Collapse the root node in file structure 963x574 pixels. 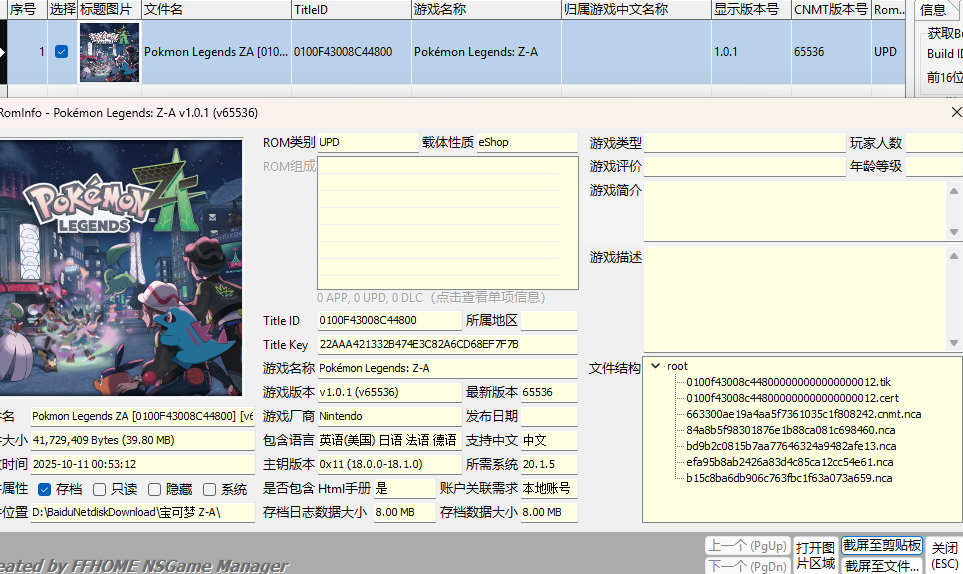point(655,366)
